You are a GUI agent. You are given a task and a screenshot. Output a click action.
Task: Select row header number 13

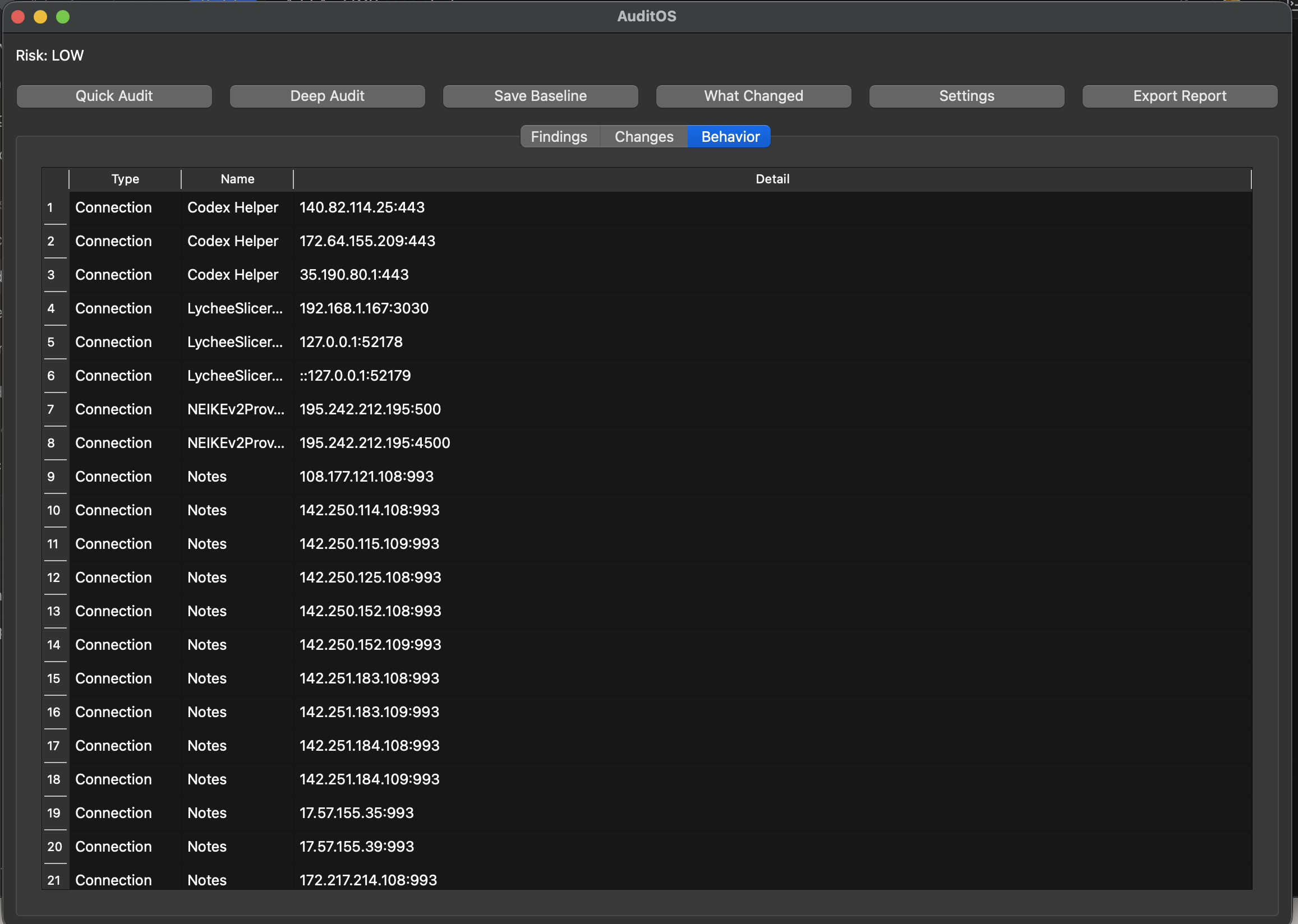coord(55,611)
